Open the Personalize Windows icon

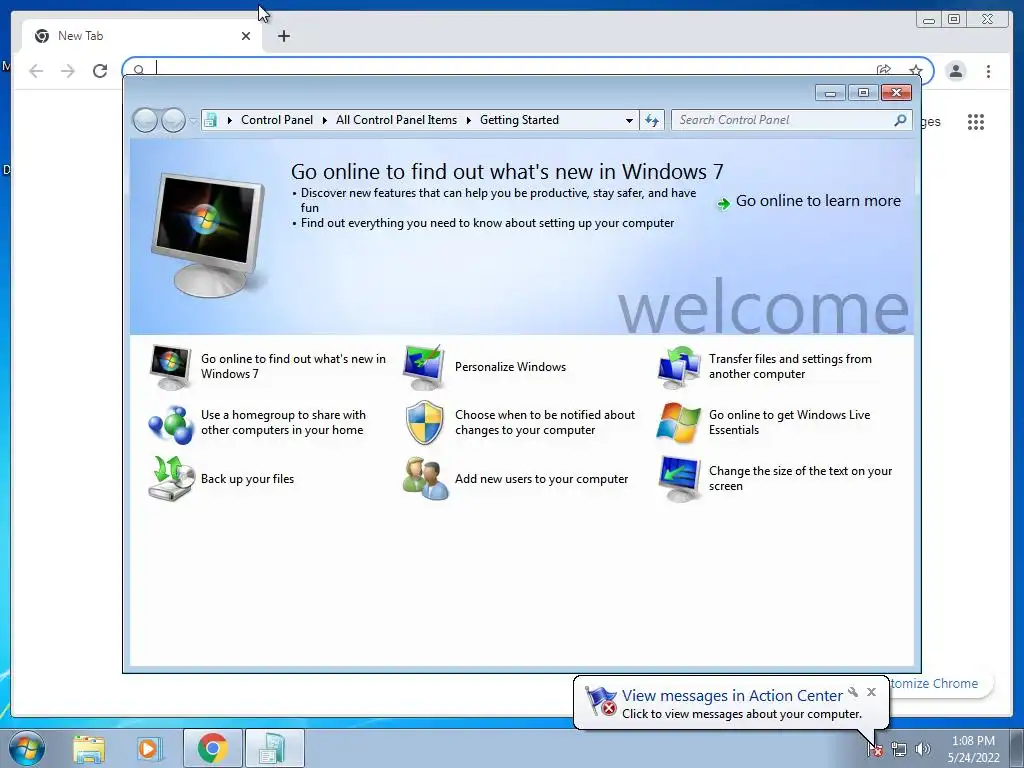click(x=424, y=367)
